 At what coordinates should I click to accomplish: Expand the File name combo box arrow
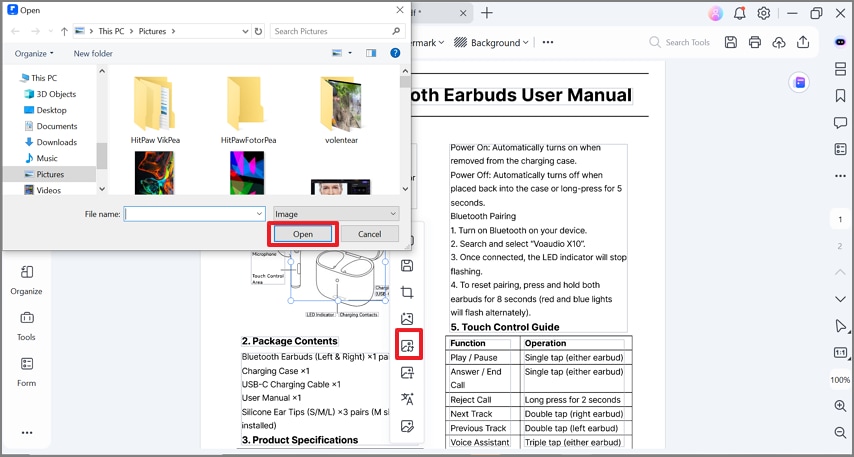(259, 214)
